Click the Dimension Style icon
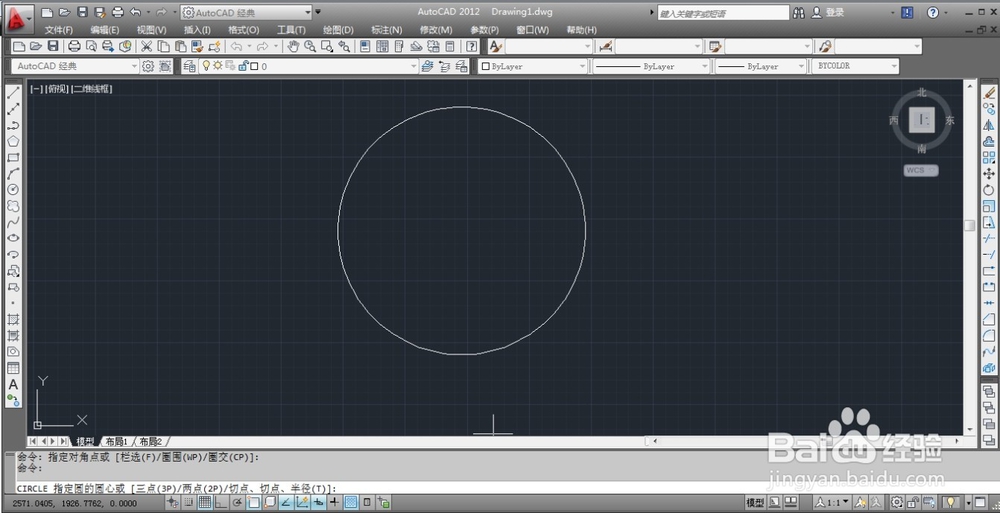Viewport: 1000px width, 513px height. (x=606, y=46)
